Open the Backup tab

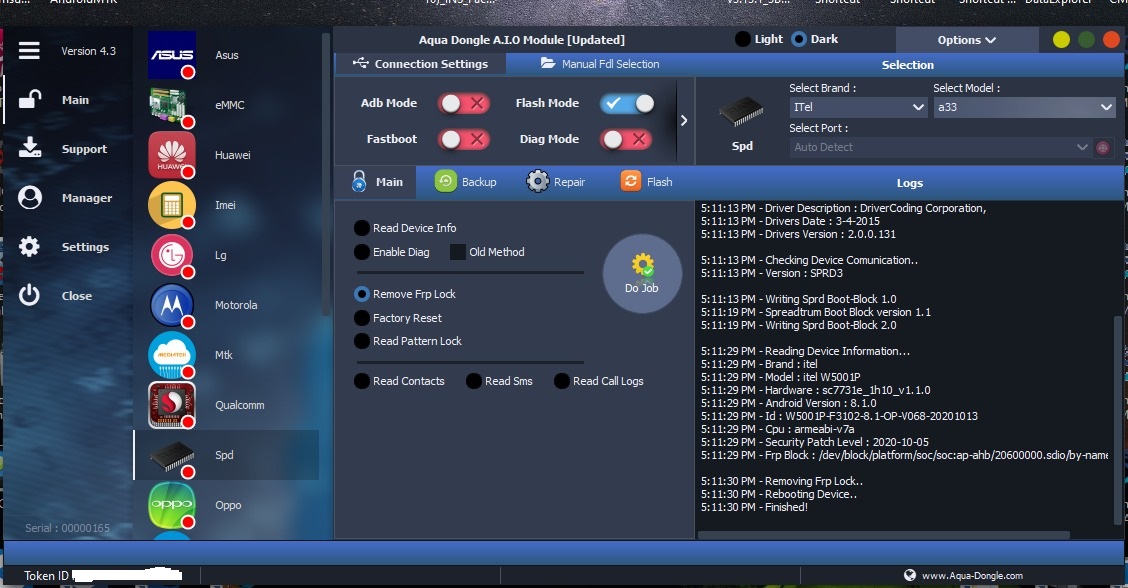tap(465, 182)
